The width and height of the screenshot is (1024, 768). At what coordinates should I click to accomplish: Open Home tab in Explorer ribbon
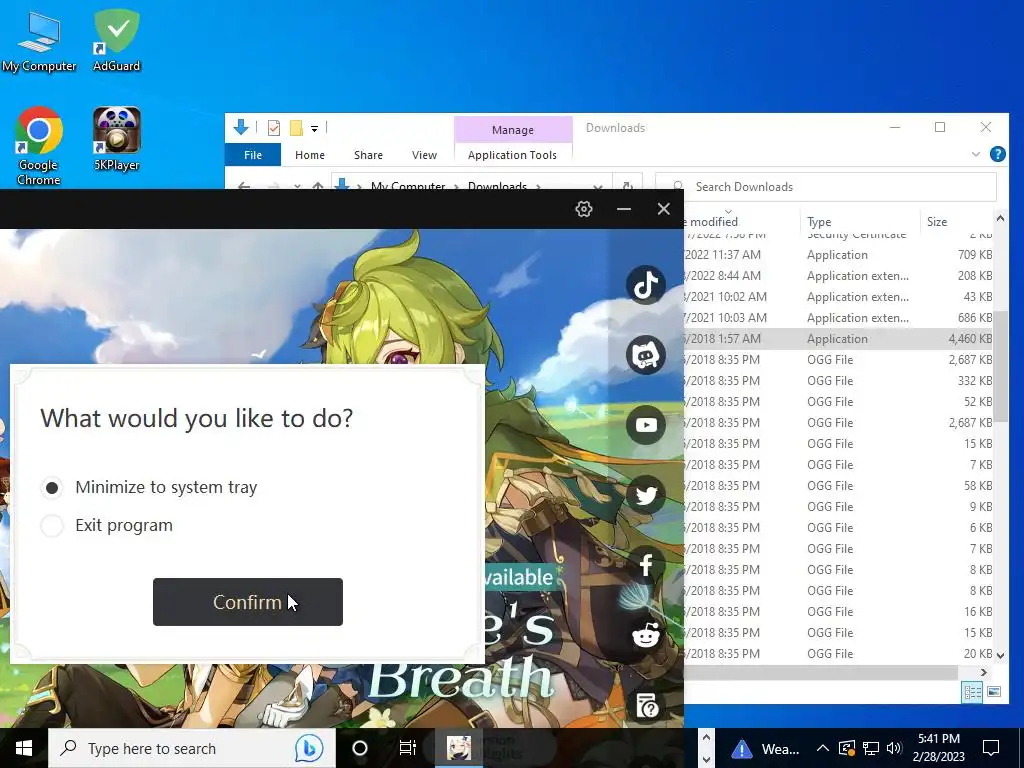tap(310, 155)
